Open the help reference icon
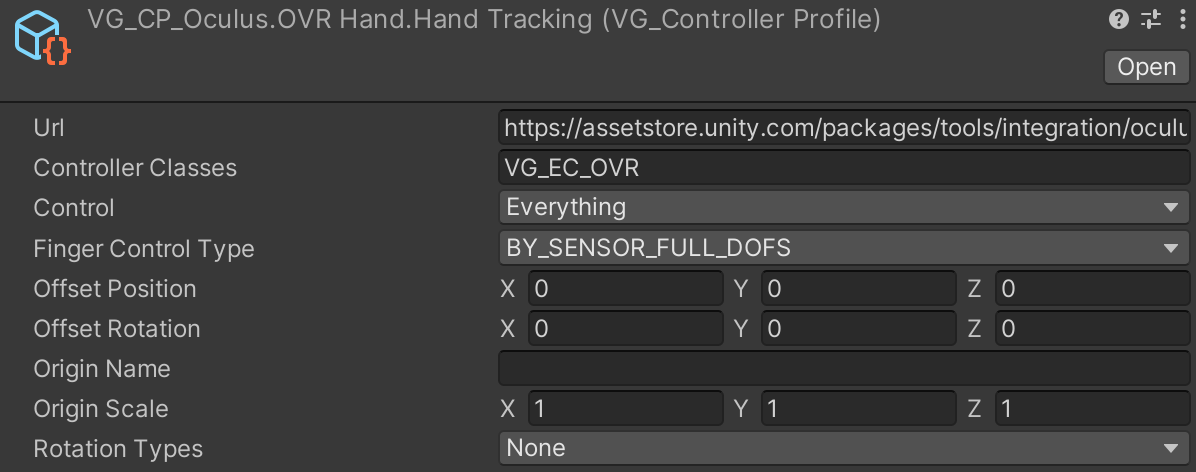 point(1118,20)
